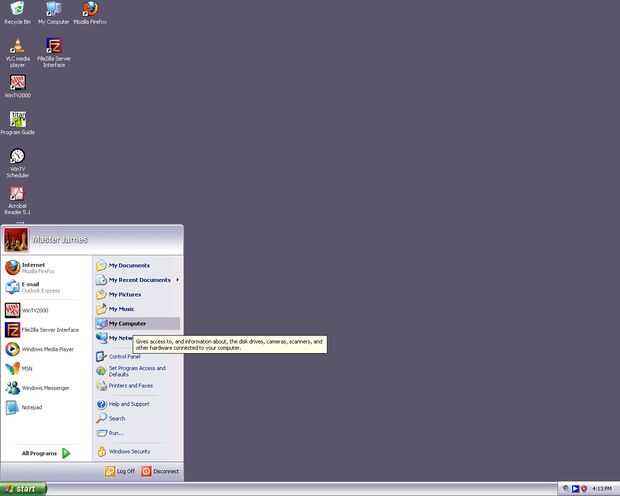The height and width of the screenshot is (496, 620).
Task: Open My Pictures in Start menu
Action: pyautogui.click(x=137, y=295)
